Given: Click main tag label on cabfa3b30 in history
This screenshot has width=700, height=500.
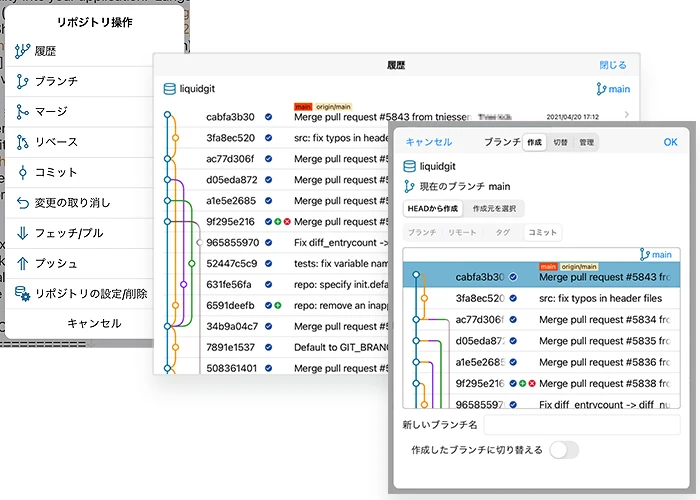Looking at the screenshot, I should [303, 107].
